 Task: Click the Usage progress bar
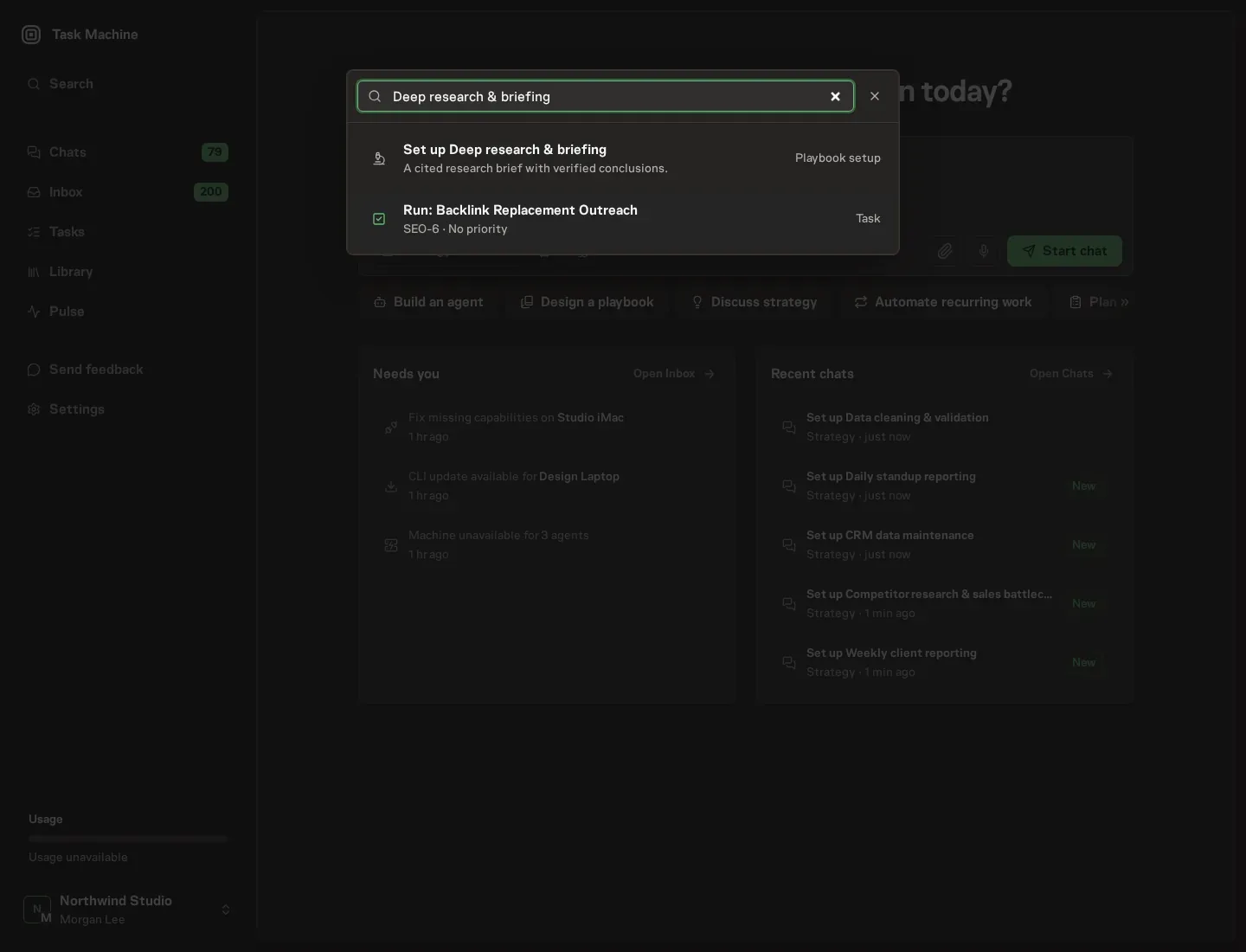pos(127,839)
